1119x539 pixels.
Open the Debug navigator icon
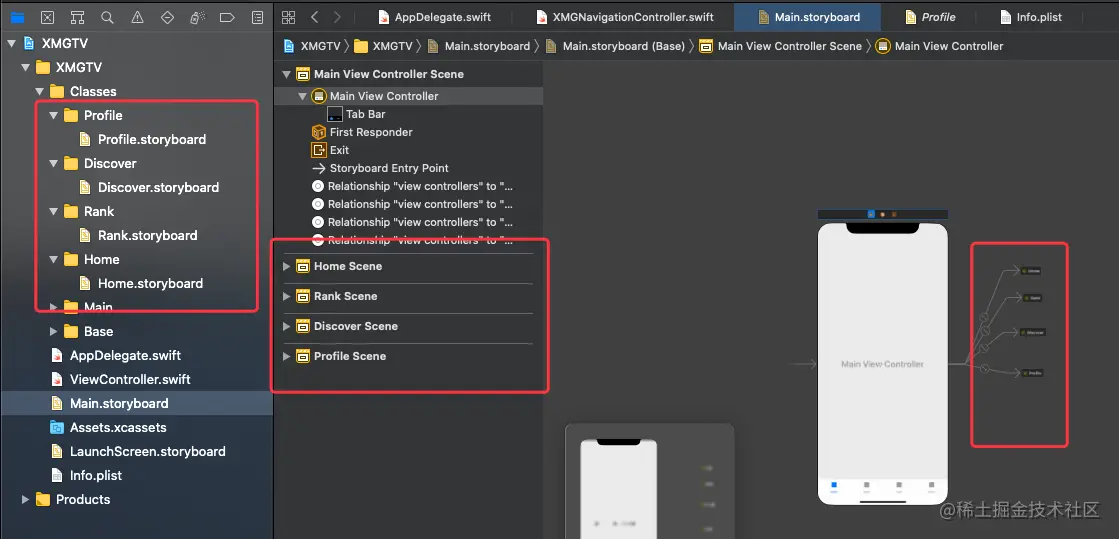coord(198,17)
